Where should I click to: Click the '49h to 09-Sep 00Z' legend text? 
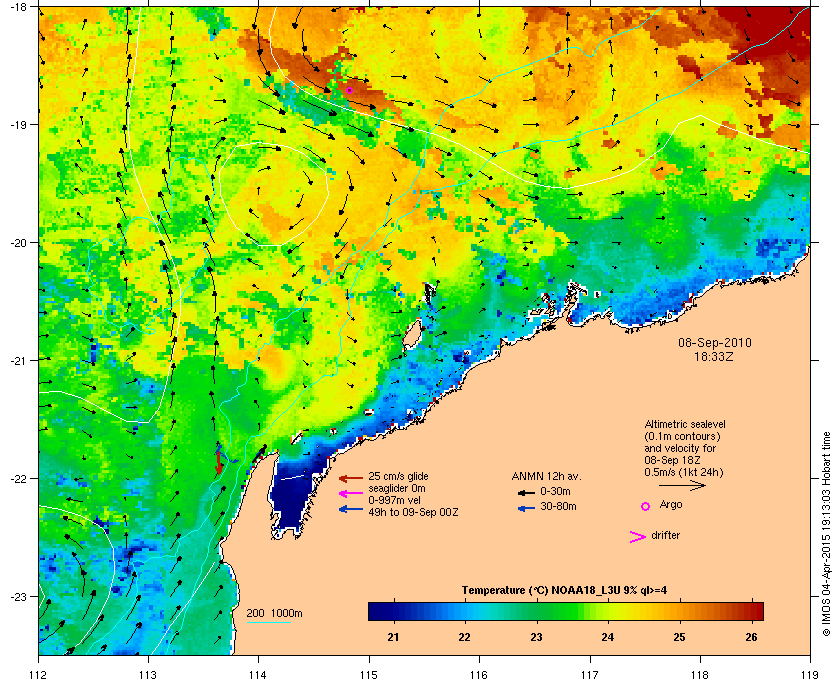tap(413, 512)
